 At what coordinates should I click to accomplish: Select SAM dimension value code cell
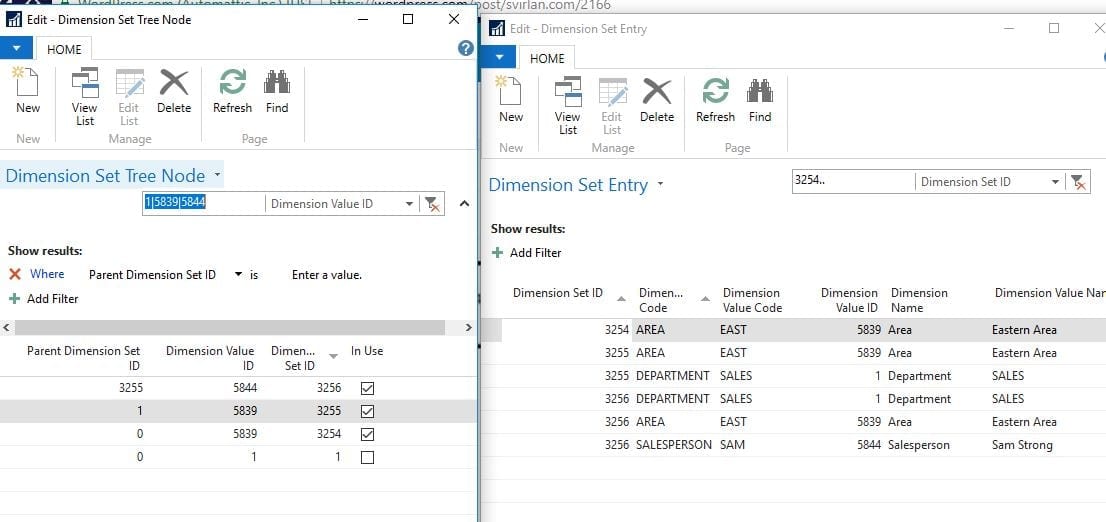pyautogui.click(x=732, y=445)
